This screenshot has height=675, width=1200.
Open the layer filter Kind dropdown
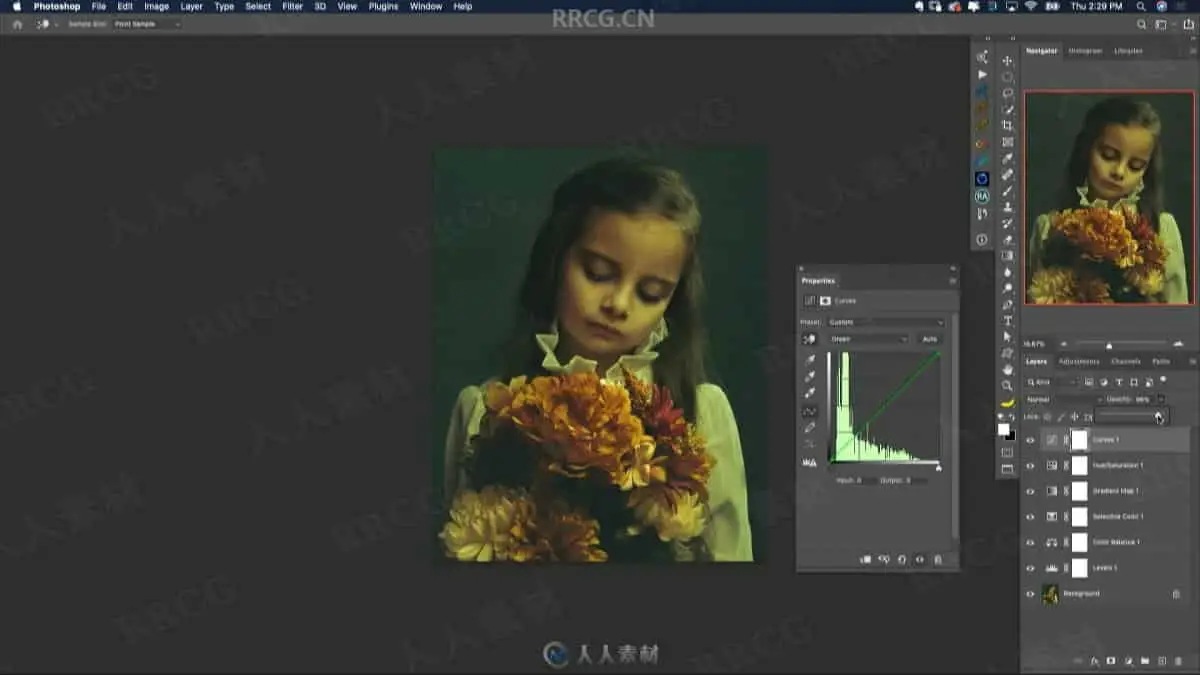pyautogui.click(x=1052, y=381)
